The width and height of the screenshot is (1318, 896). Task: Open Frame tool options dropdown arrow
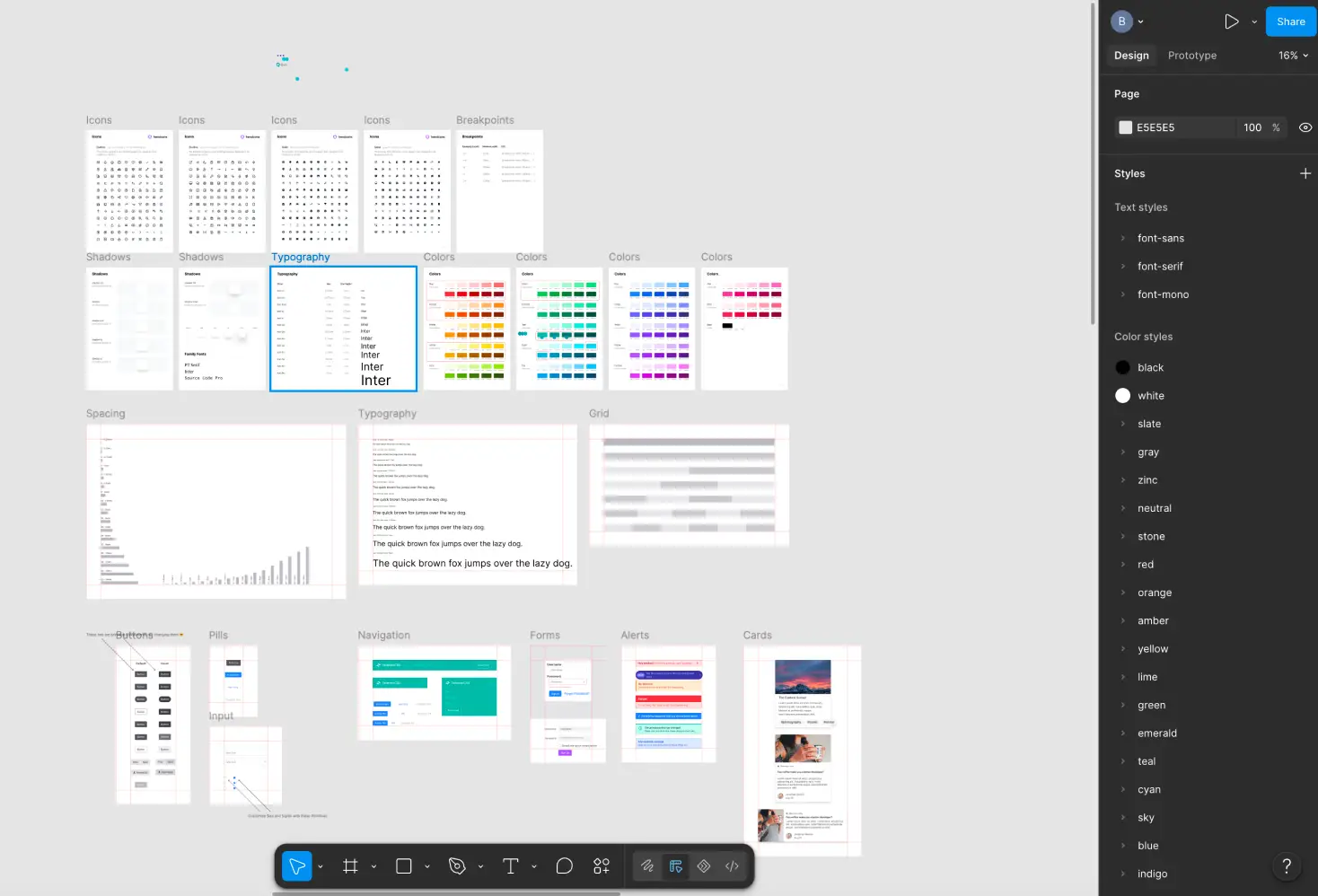[373, 866]
